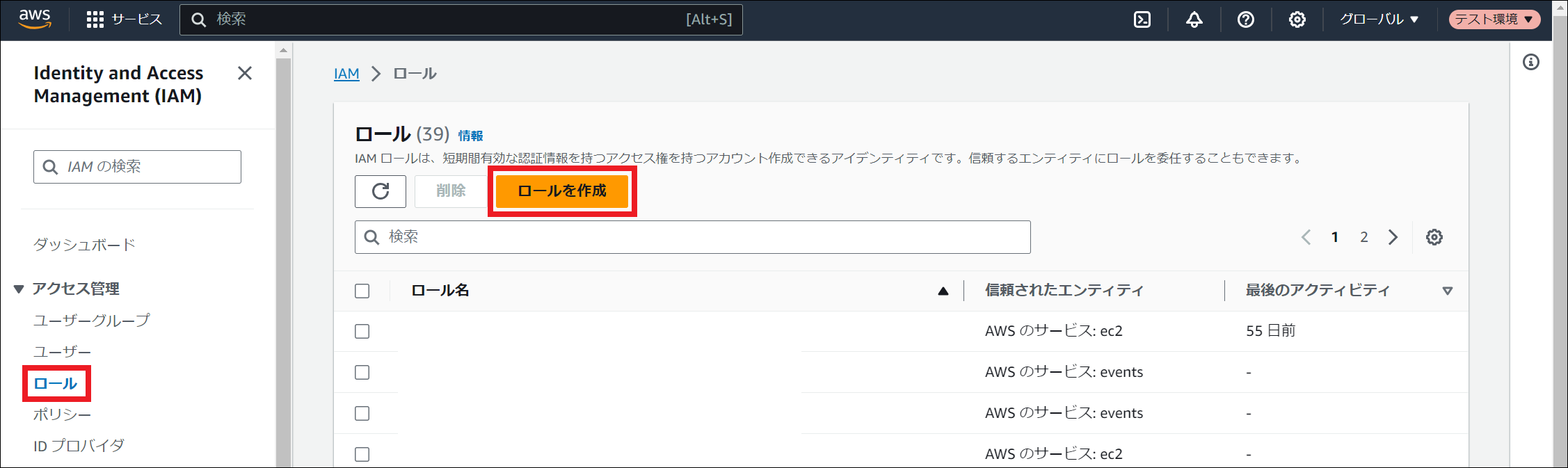Screen dimensions: 1568x468
Task: Go to the previous roles page
Action: click(1306, 237)
